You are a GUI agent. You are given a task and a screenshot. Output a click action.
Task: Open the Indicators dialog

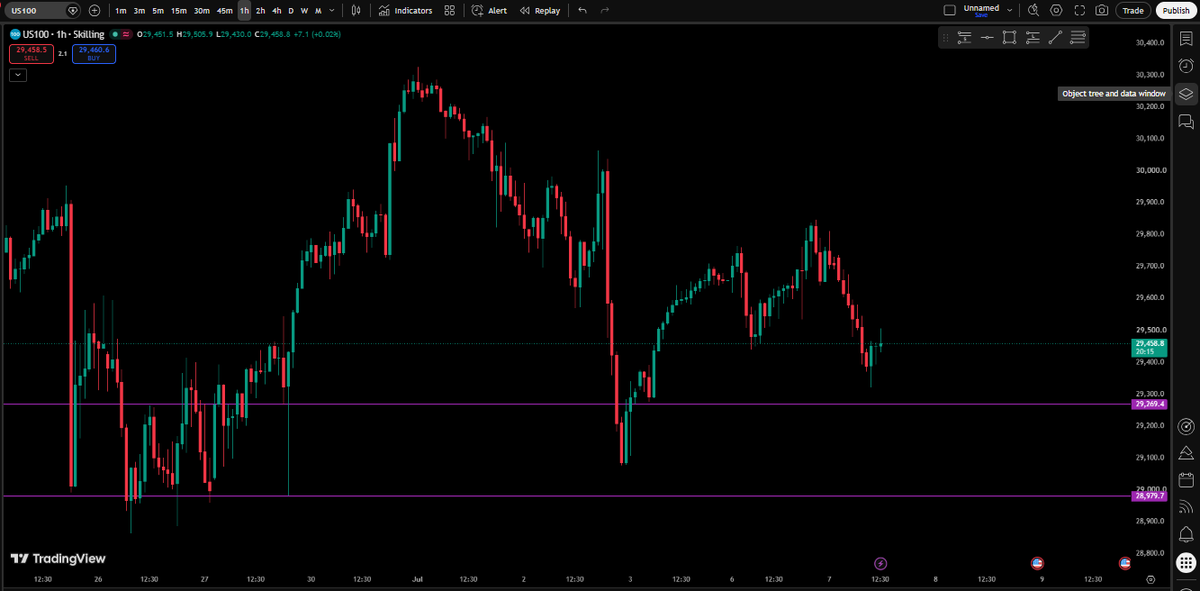coord(405,10)
